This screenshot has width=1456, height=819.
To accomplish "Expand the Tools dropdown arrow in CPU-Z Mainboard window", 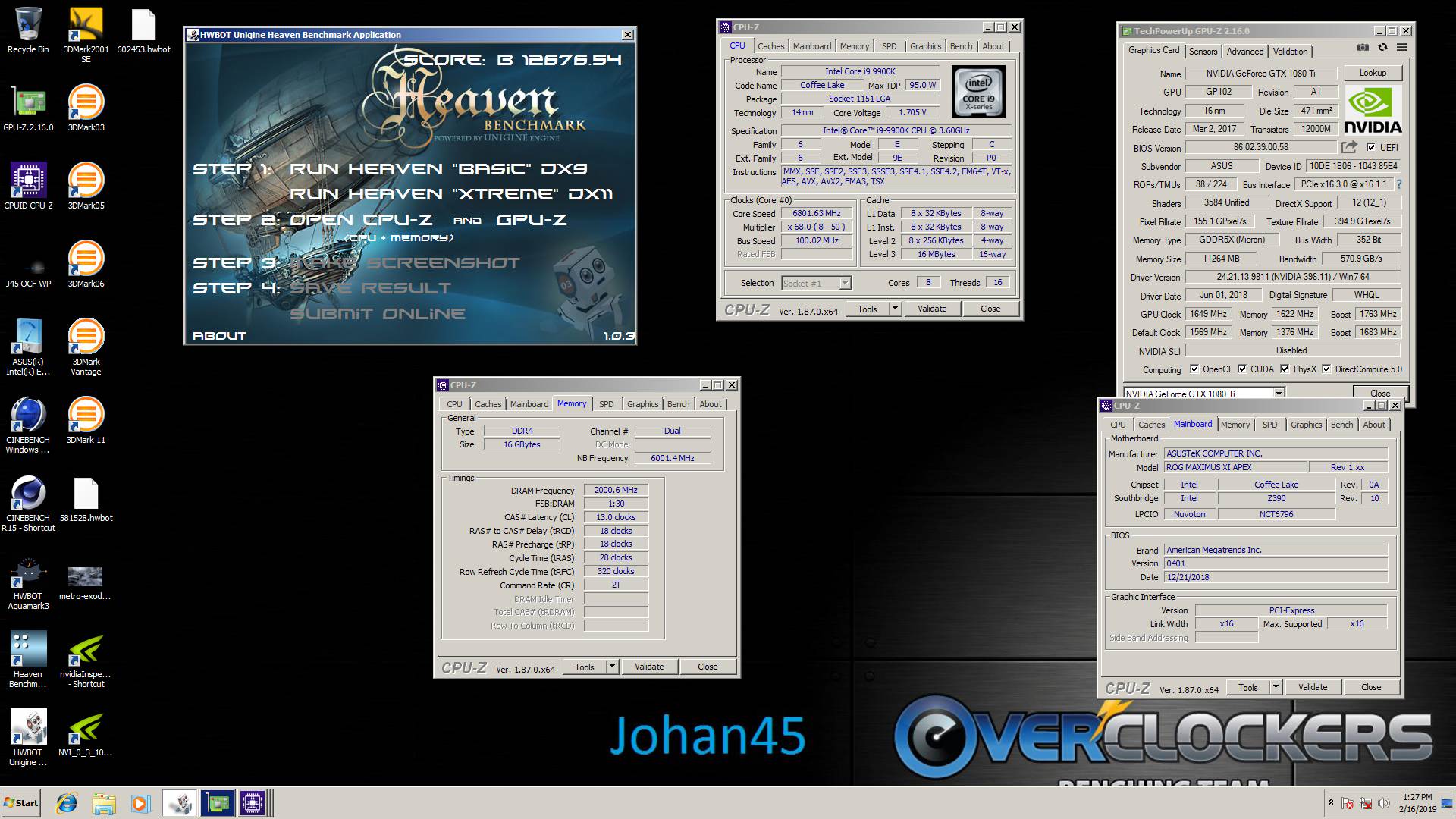I will coord(1276,687).
